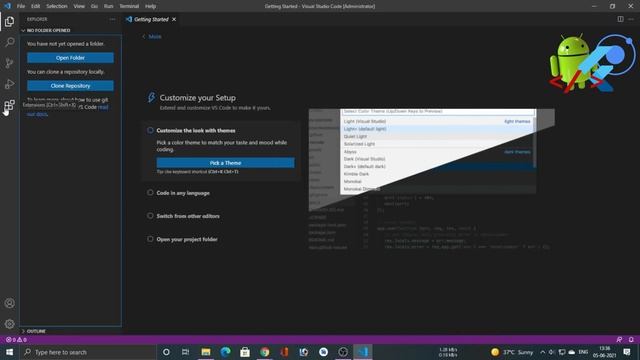
Task: Close the Getting Started tab
Action: pos(174,19)
